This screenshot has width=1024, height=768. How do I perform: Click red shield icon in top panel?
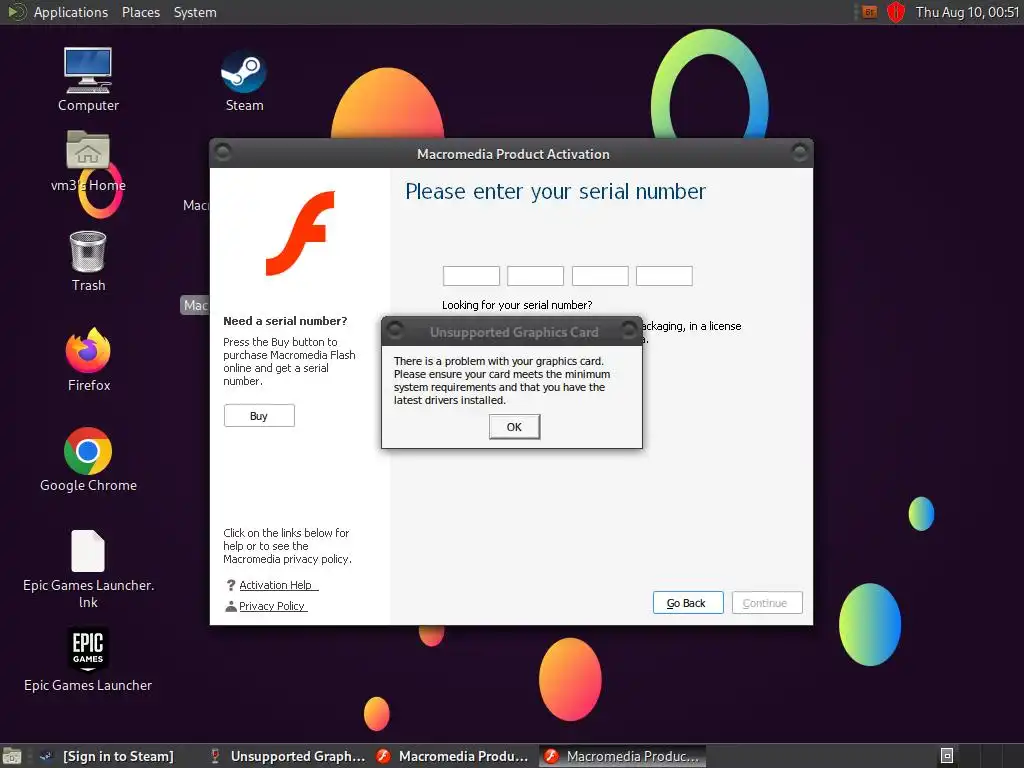click(896, 12)
